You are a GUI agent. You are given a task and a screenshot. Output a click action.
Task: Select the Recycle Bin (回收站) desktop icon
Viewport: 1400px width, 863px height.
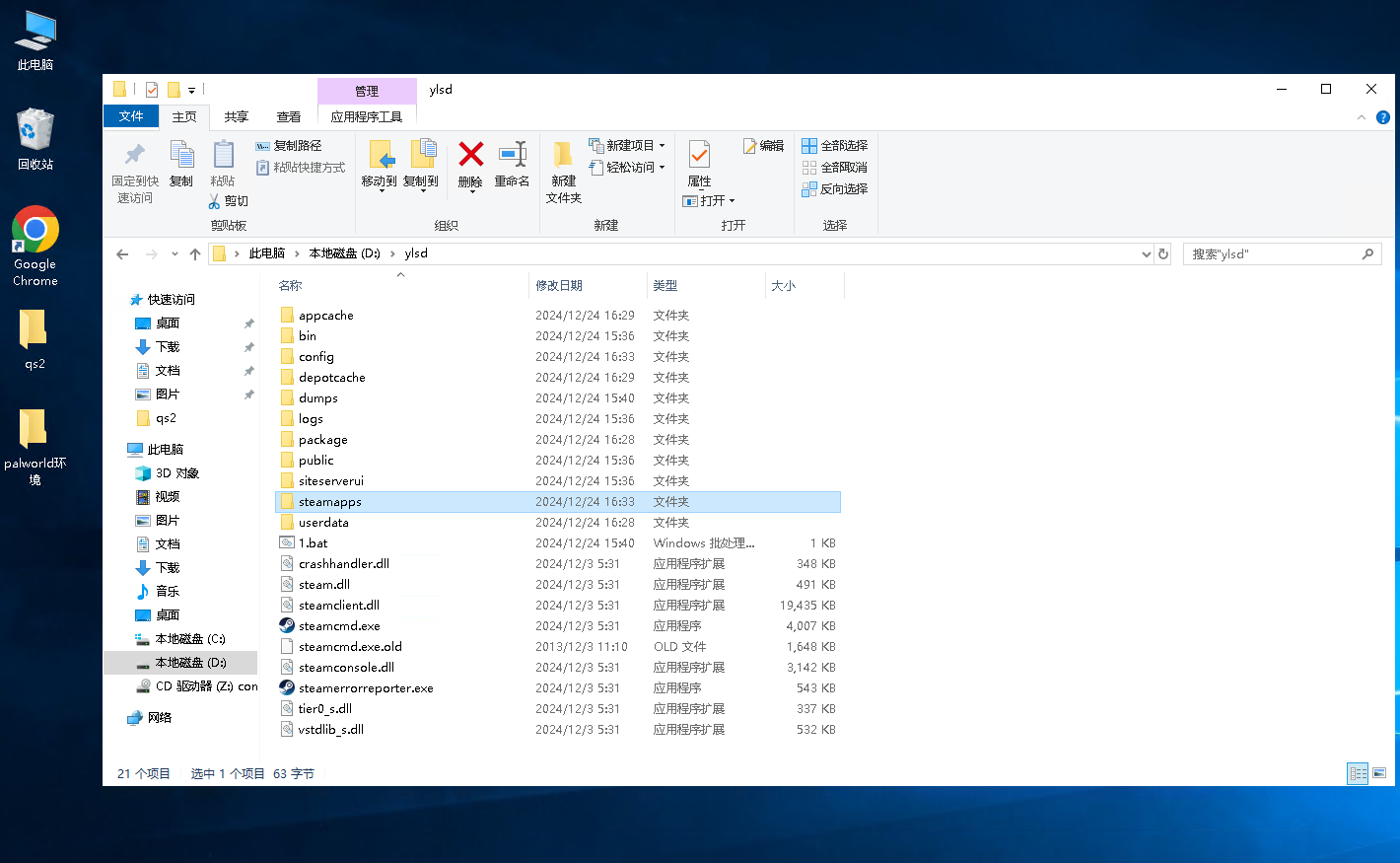35,139
